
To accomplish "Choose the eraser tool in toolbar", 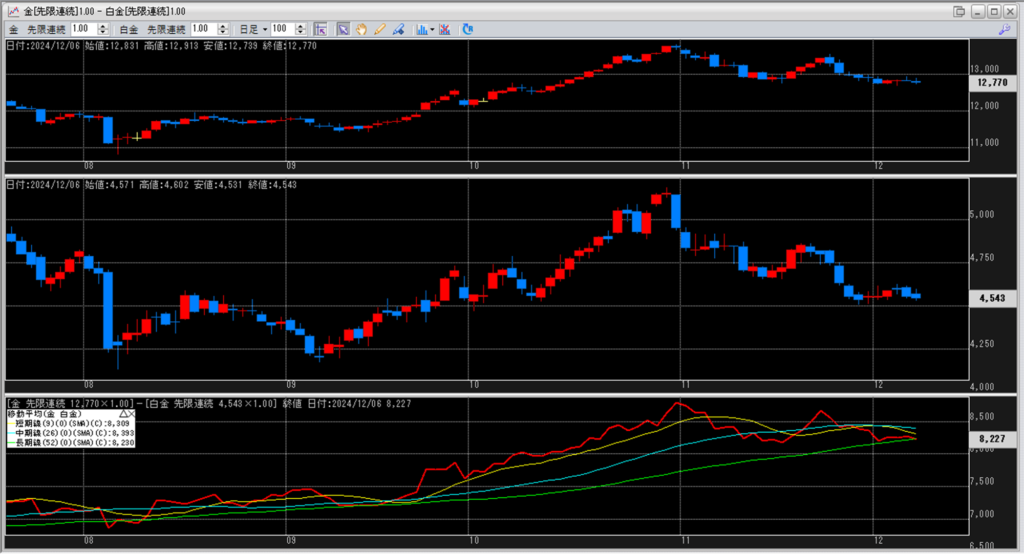I will click(x=398, y=29).
